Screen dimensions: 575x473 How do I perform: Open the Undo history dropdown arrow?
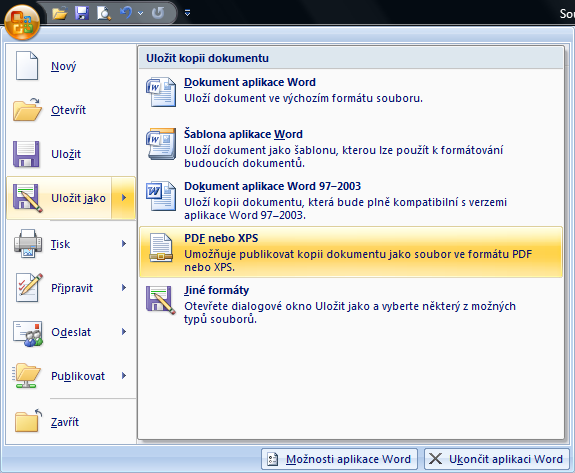tap(140, 14)
